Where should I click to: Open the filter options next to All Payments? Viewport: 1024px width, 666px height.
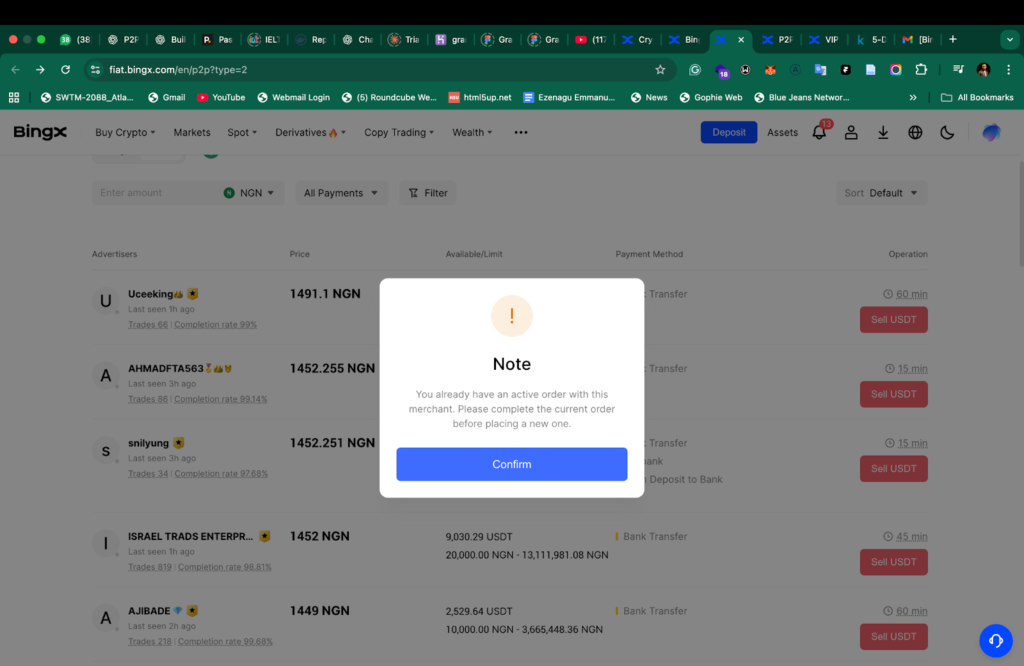(427, 192)
